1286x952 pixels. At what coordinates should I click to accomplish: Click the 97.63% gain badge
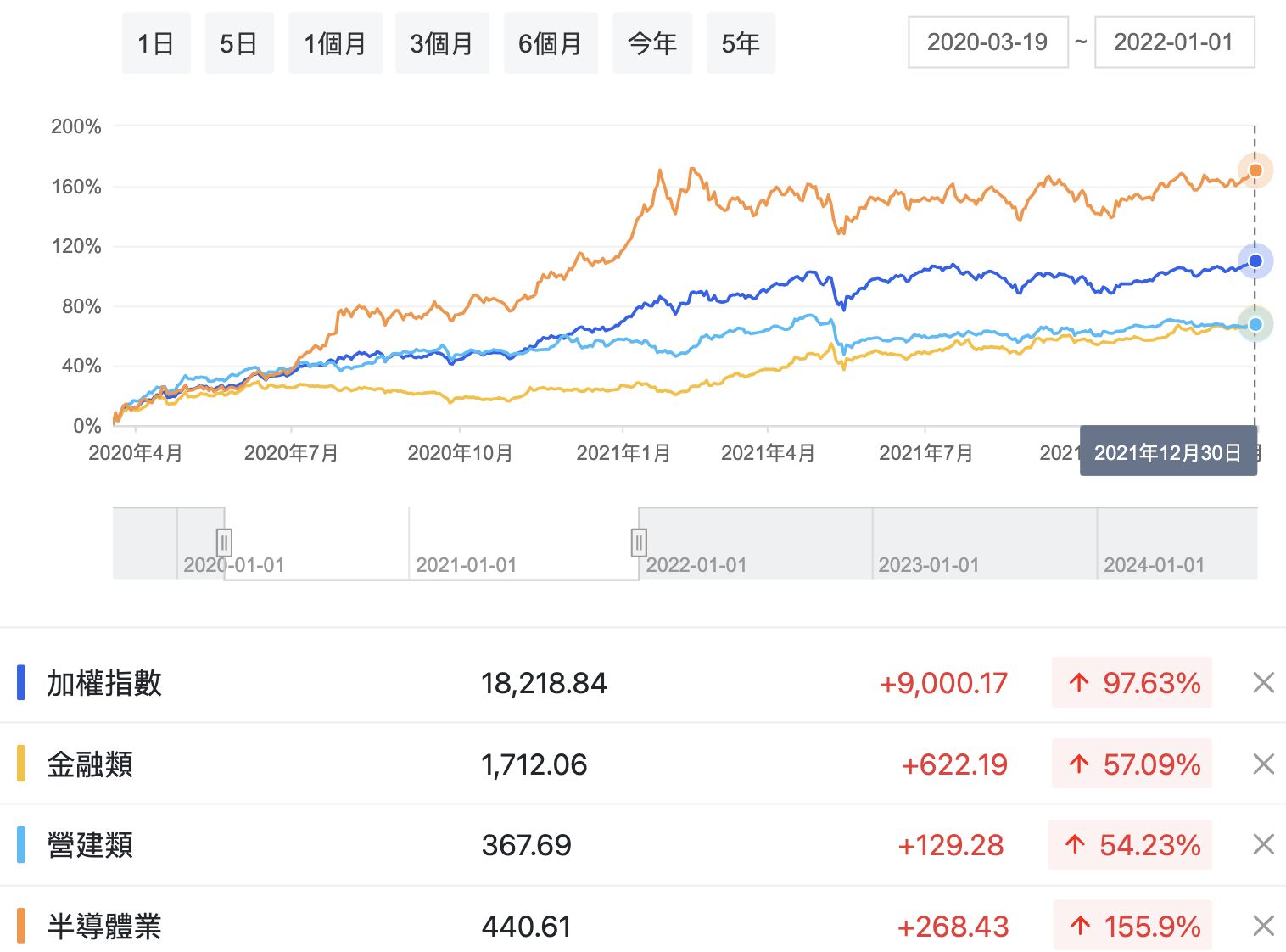point(1132,682)
